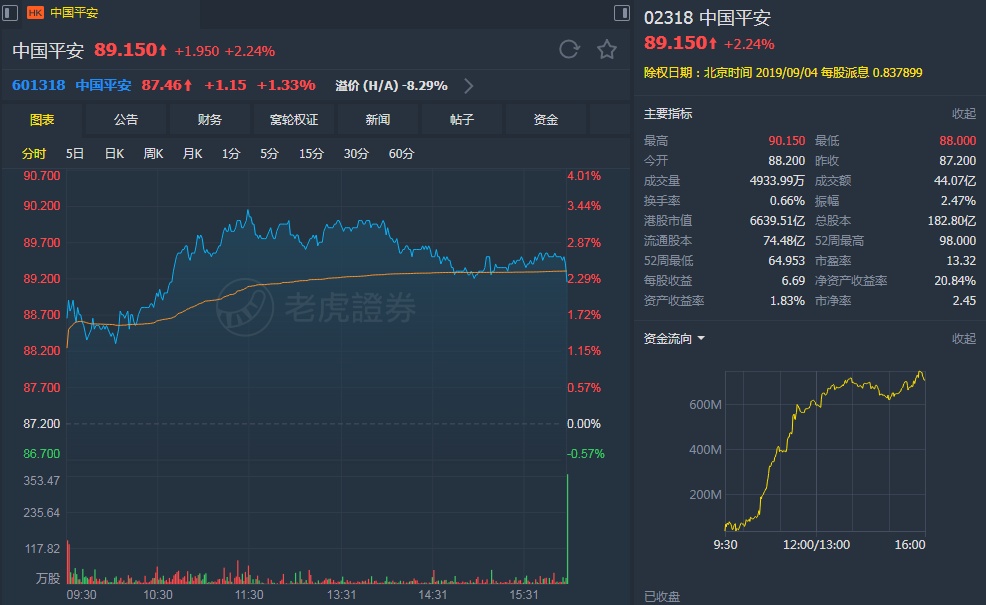Choose the 15分 chart interval
Screen dimensions: 986x605
(x=311, y=154)
